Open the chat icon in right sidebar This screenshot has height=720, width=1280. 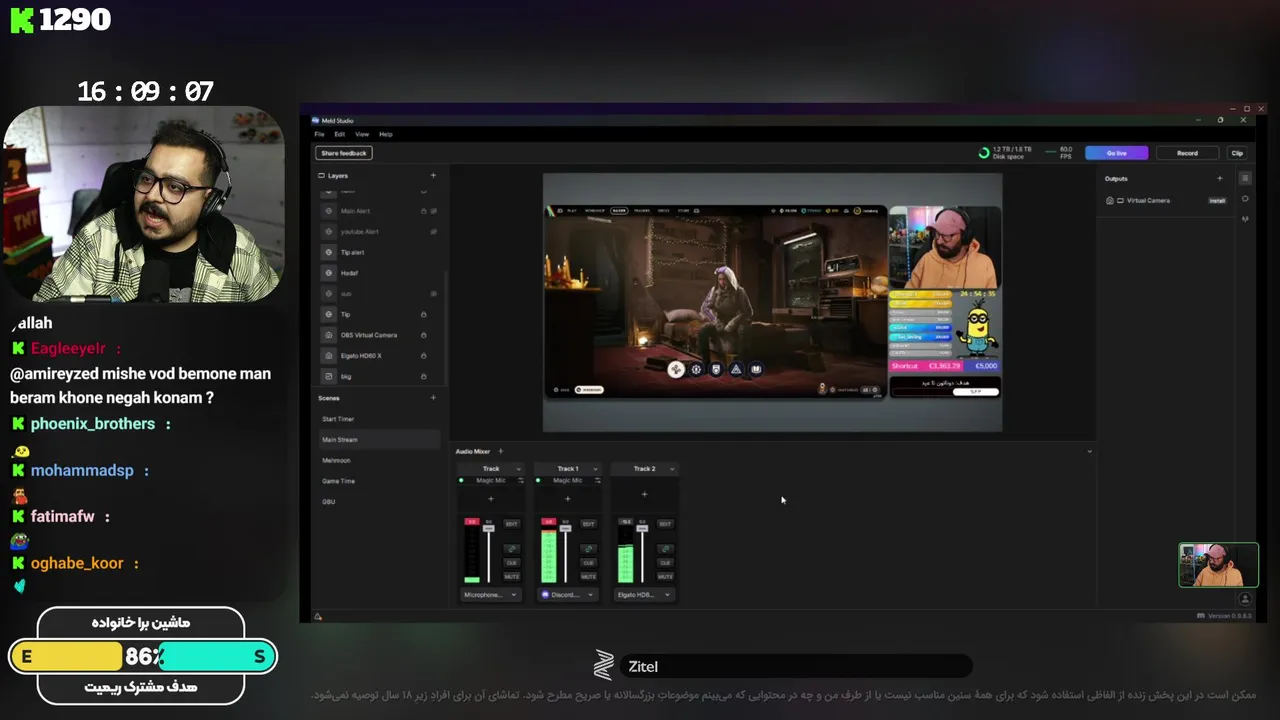(1245, 198)
